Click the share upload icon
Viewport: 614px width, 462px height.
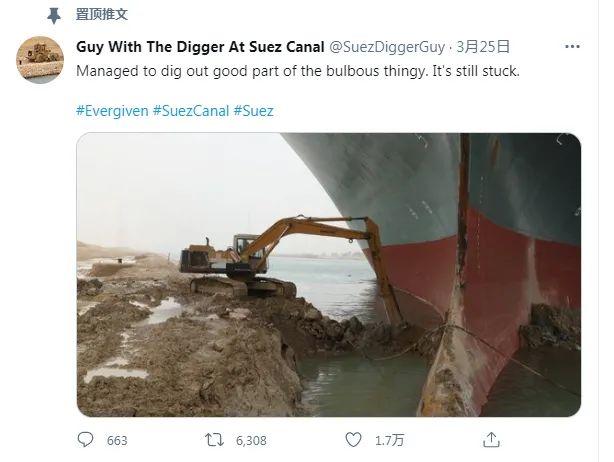tap(489, 440)
